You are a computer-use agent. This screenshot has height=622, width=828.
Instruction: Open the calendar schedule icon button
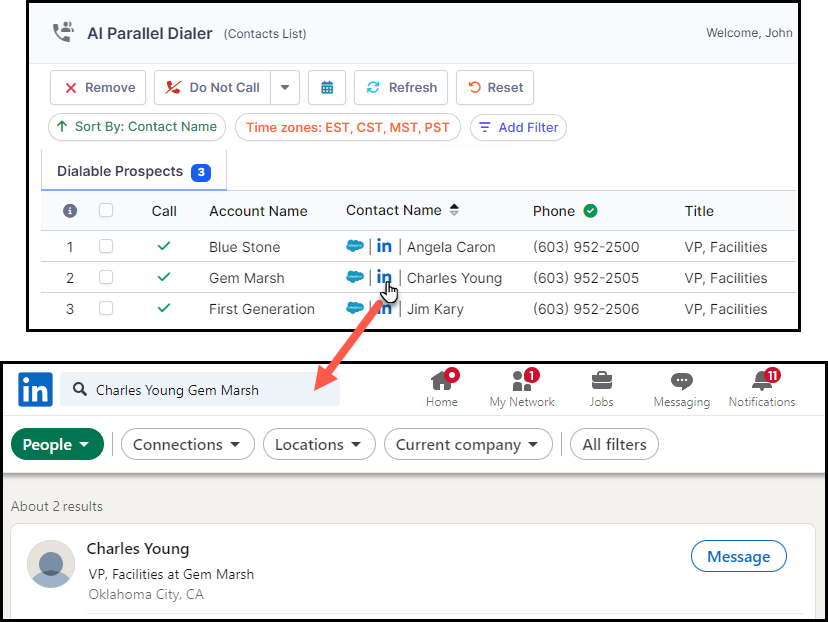(327, 87)
